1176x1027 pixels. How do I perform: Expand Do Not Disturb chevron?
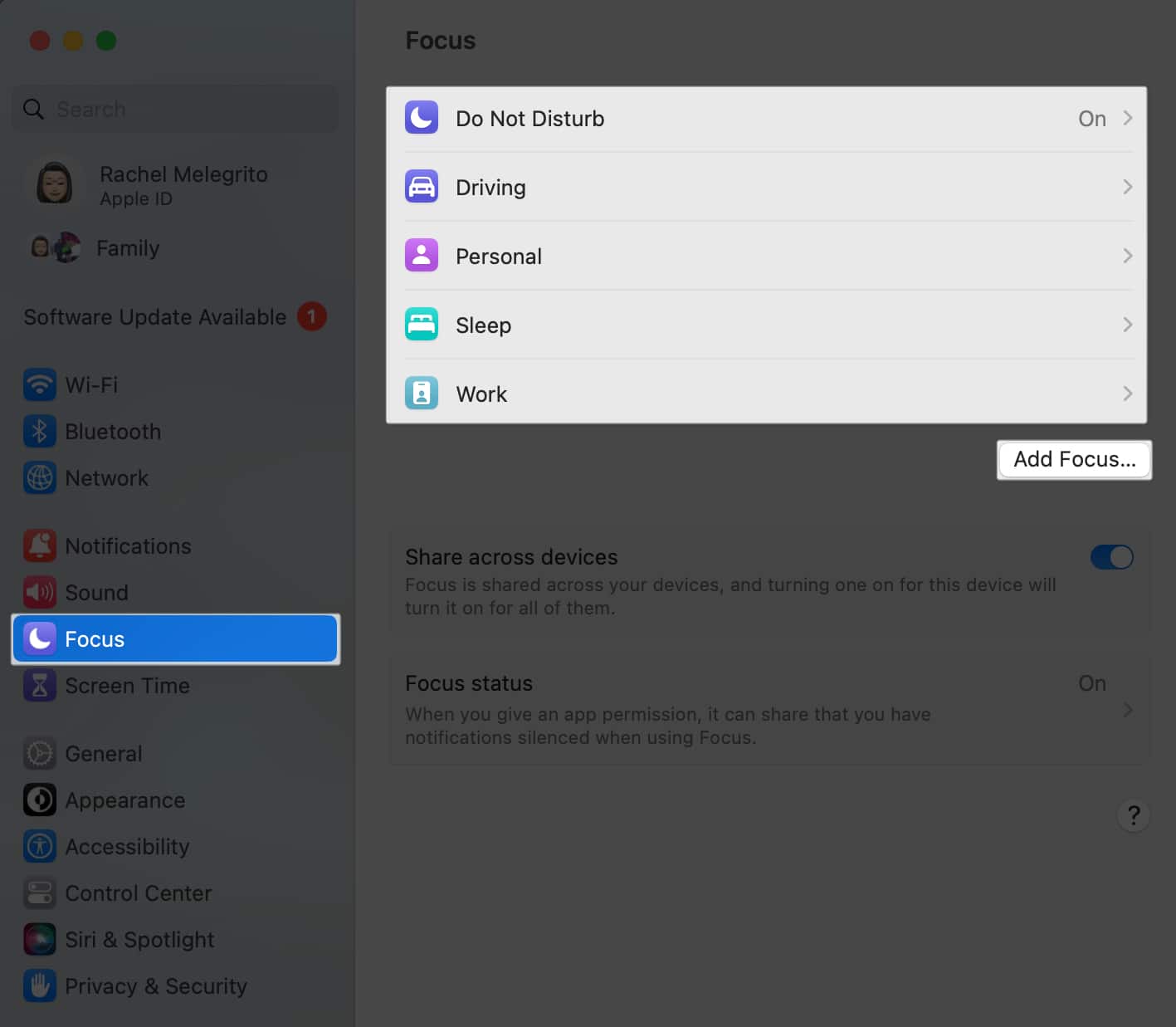point(1128,118)
